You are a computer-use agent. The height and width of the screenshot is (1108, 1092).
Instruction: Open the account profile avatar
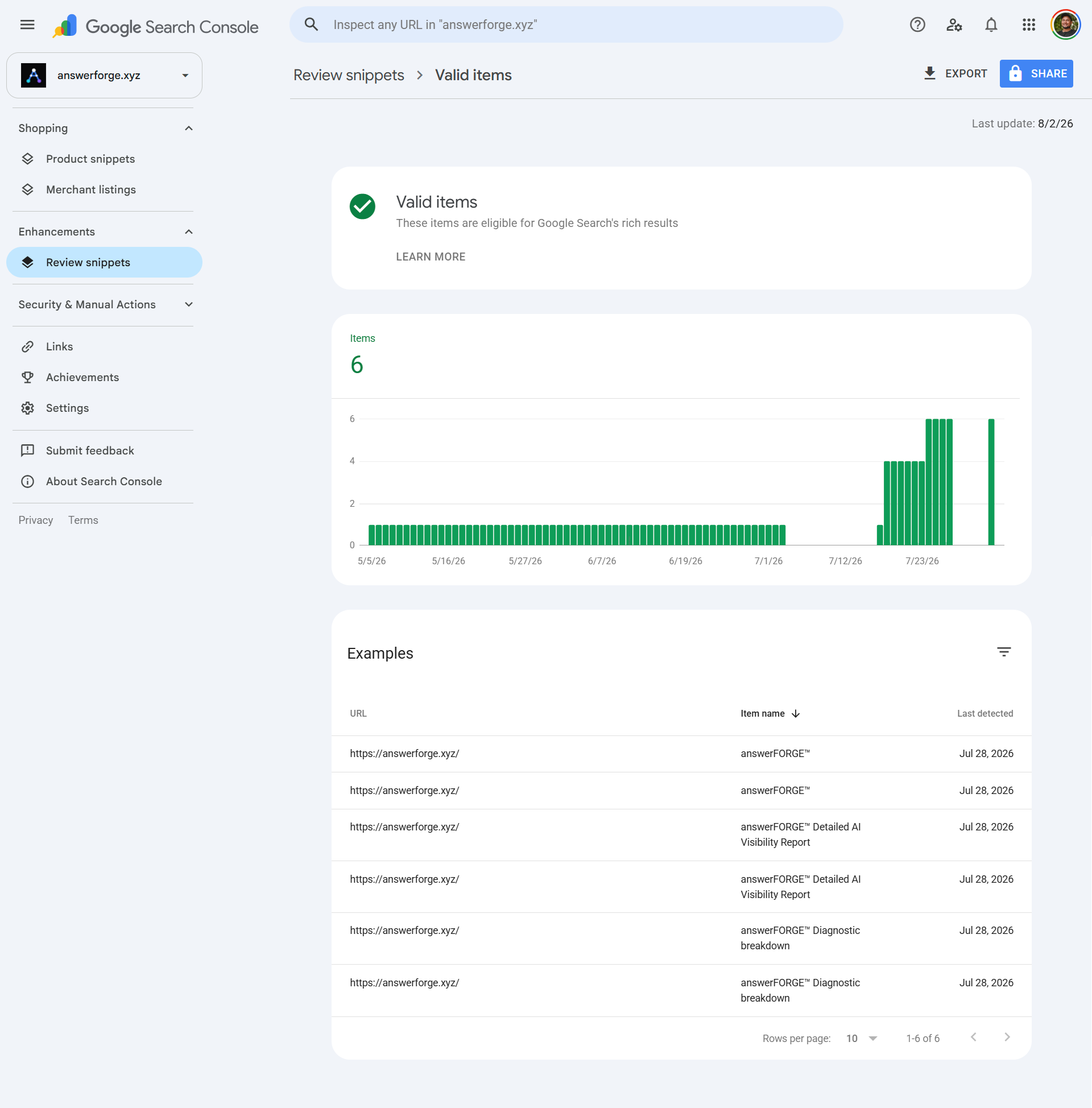pos(1065,24)
